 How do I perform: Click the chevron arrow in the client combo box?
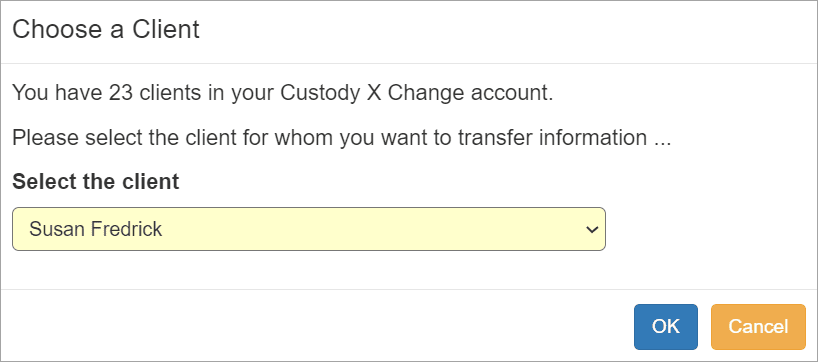coord(592,230)
